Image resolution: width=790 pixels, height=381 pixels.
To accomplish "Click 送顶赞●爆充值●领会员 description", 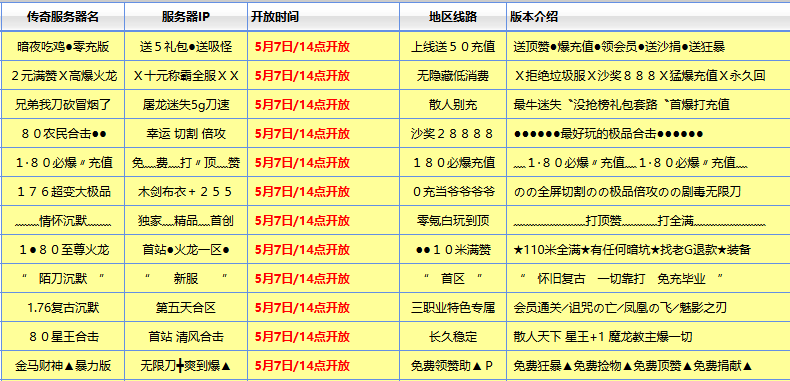I will click(619, 47).
